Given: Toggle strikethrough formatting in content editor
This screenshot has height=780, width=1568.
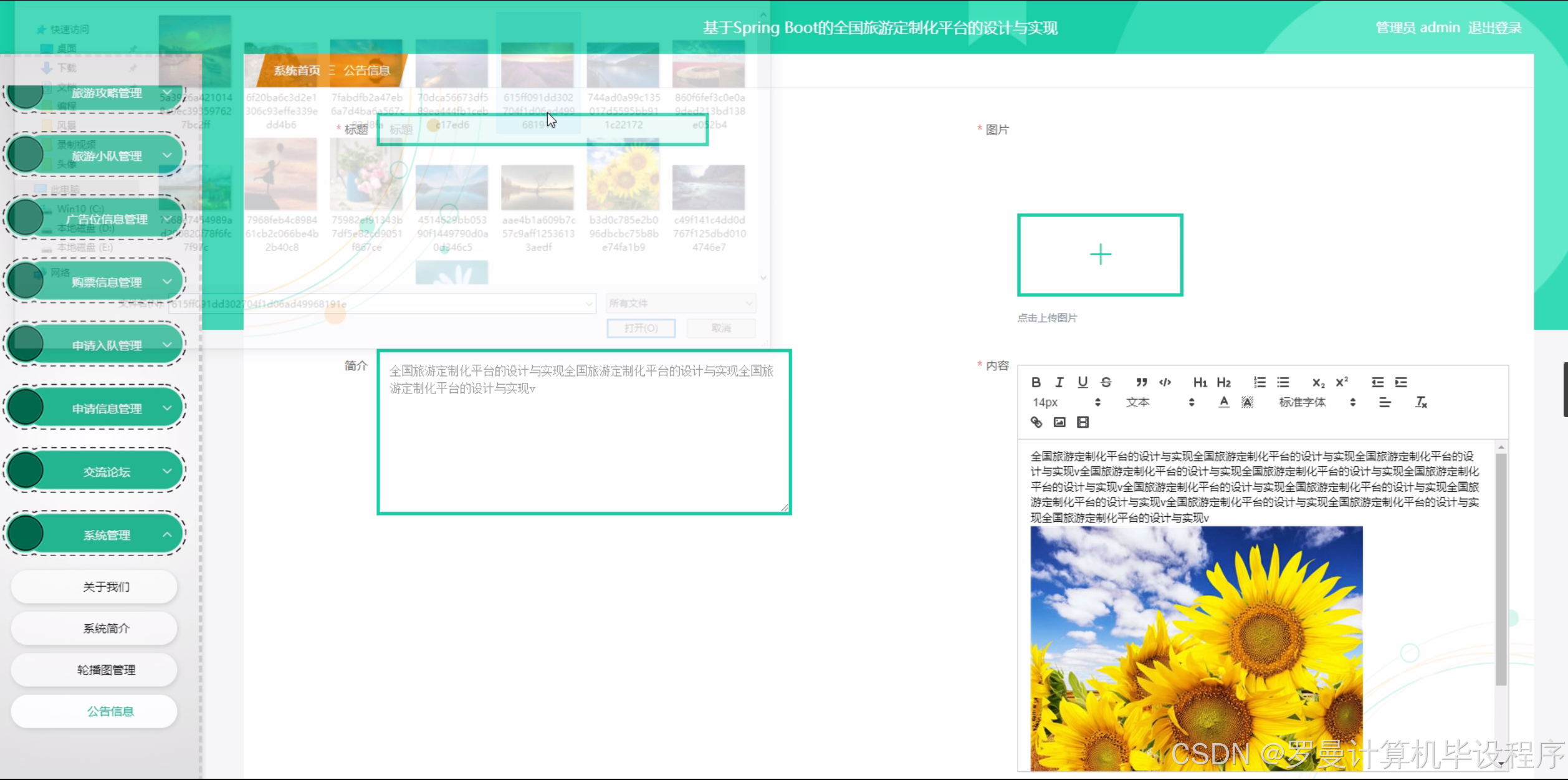Looking at the screenshot, I should (x=1106, y=382).
